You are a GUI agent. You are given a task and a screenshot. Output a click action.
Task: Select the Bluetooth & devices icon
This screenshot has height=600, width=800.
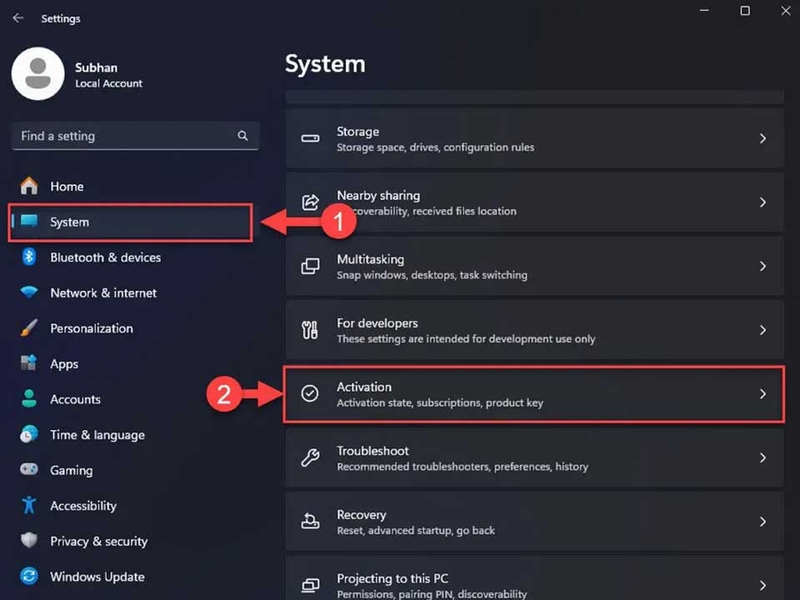coord(26,257)
